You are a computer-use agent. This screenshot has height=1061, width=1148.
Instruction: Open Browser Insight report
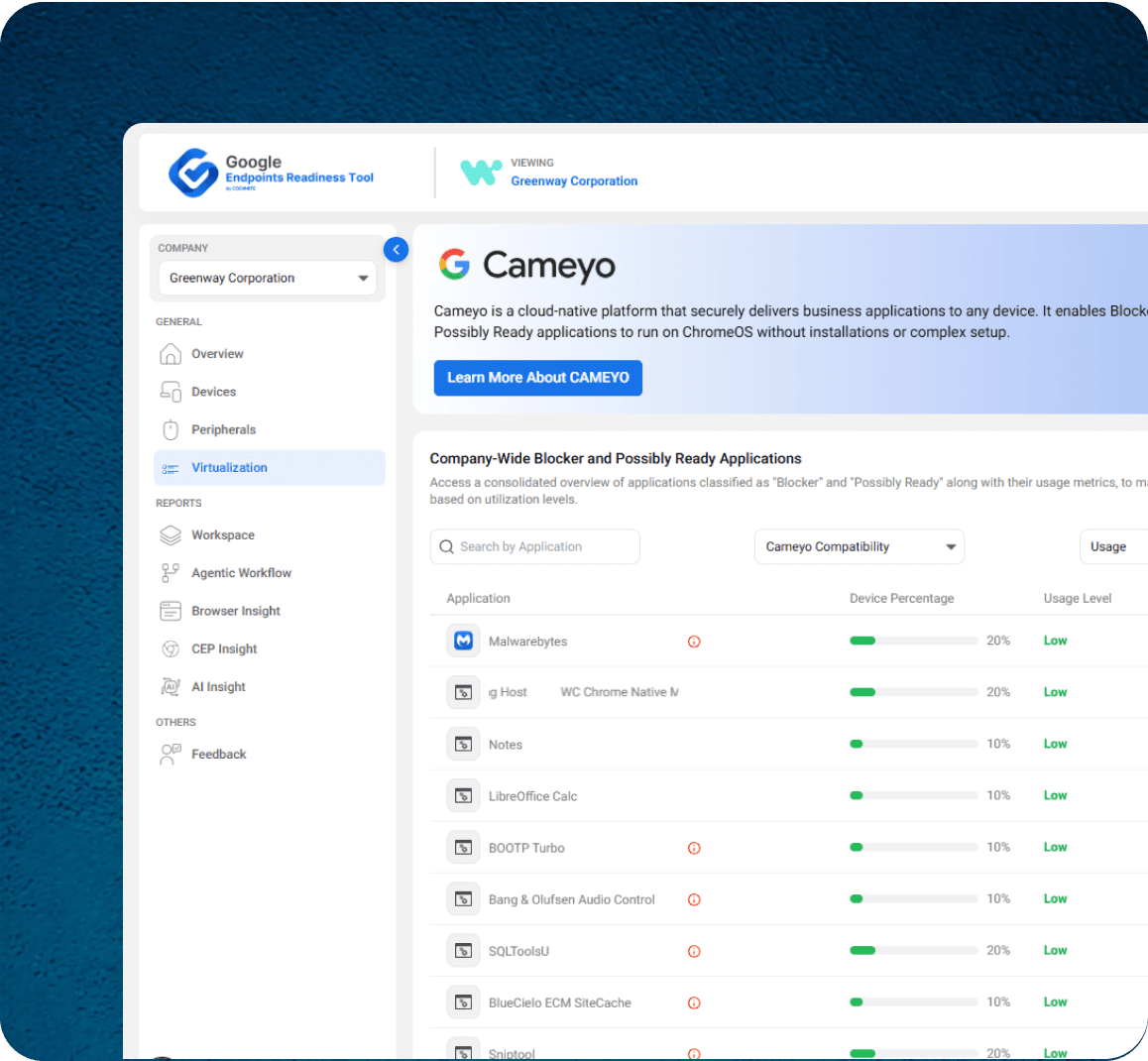270,612
